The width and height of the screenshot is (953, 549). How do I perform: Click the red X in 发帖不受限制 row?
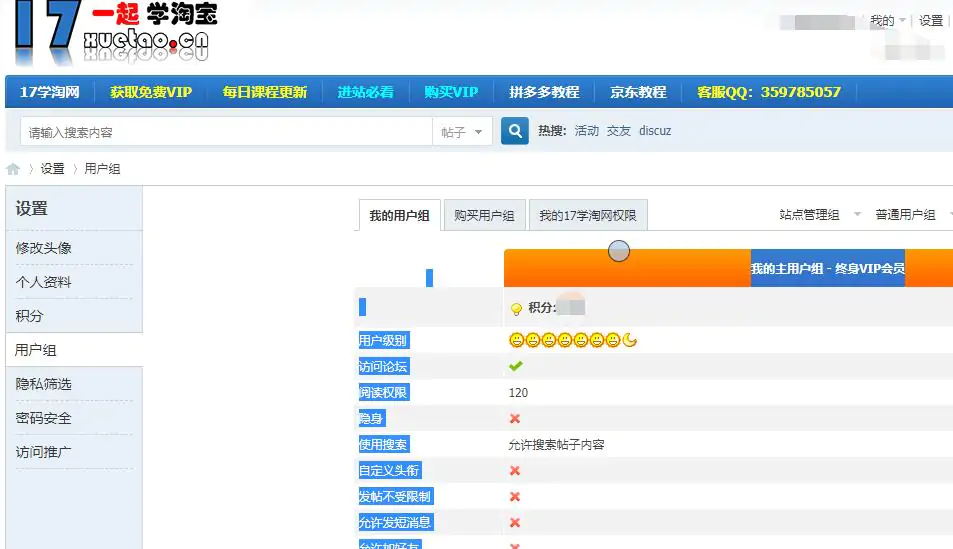(x=515, y=497)
